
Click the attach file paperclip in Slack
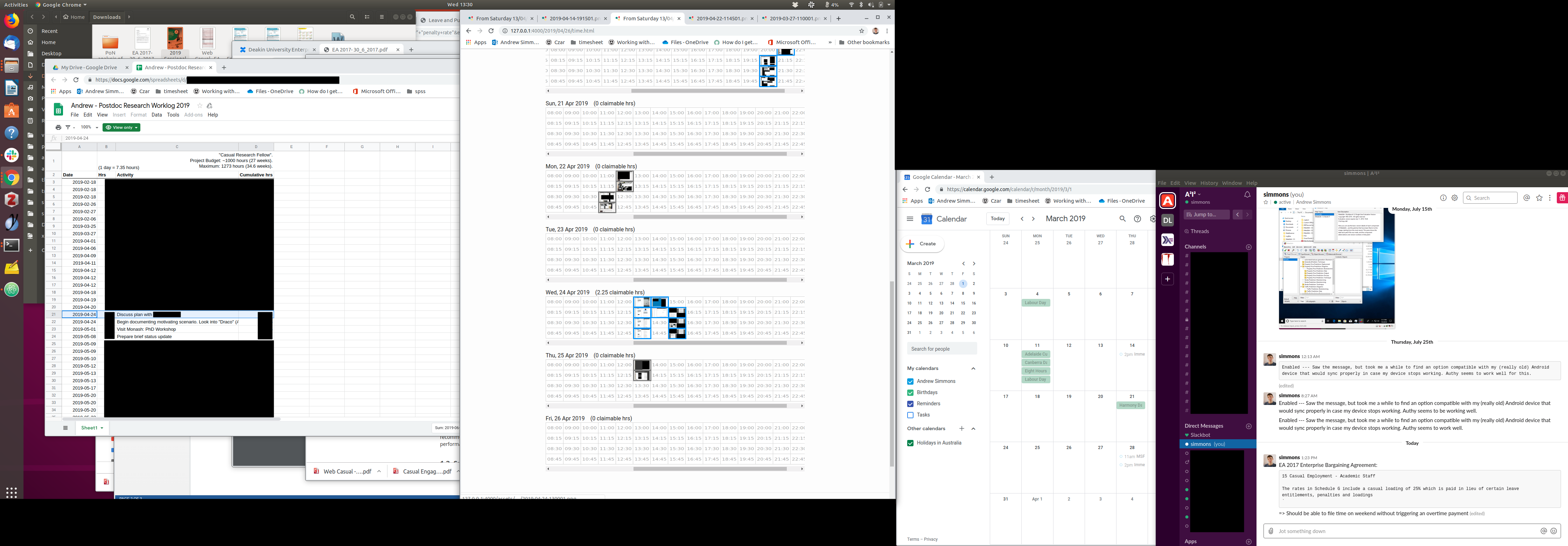1270,531
